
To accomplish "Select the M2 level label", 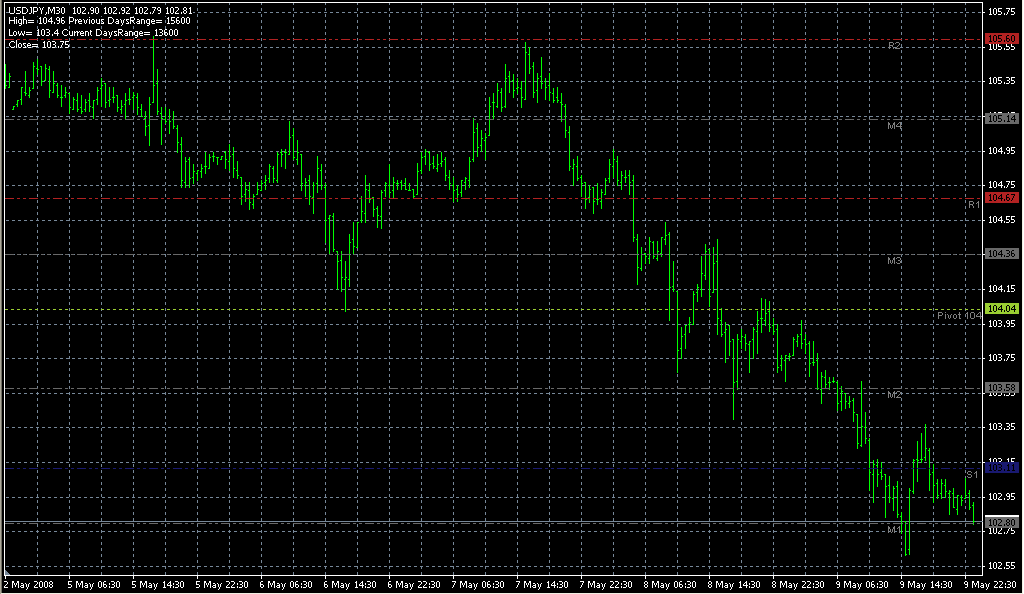I will pyautogui.click(x=895, y=395).
